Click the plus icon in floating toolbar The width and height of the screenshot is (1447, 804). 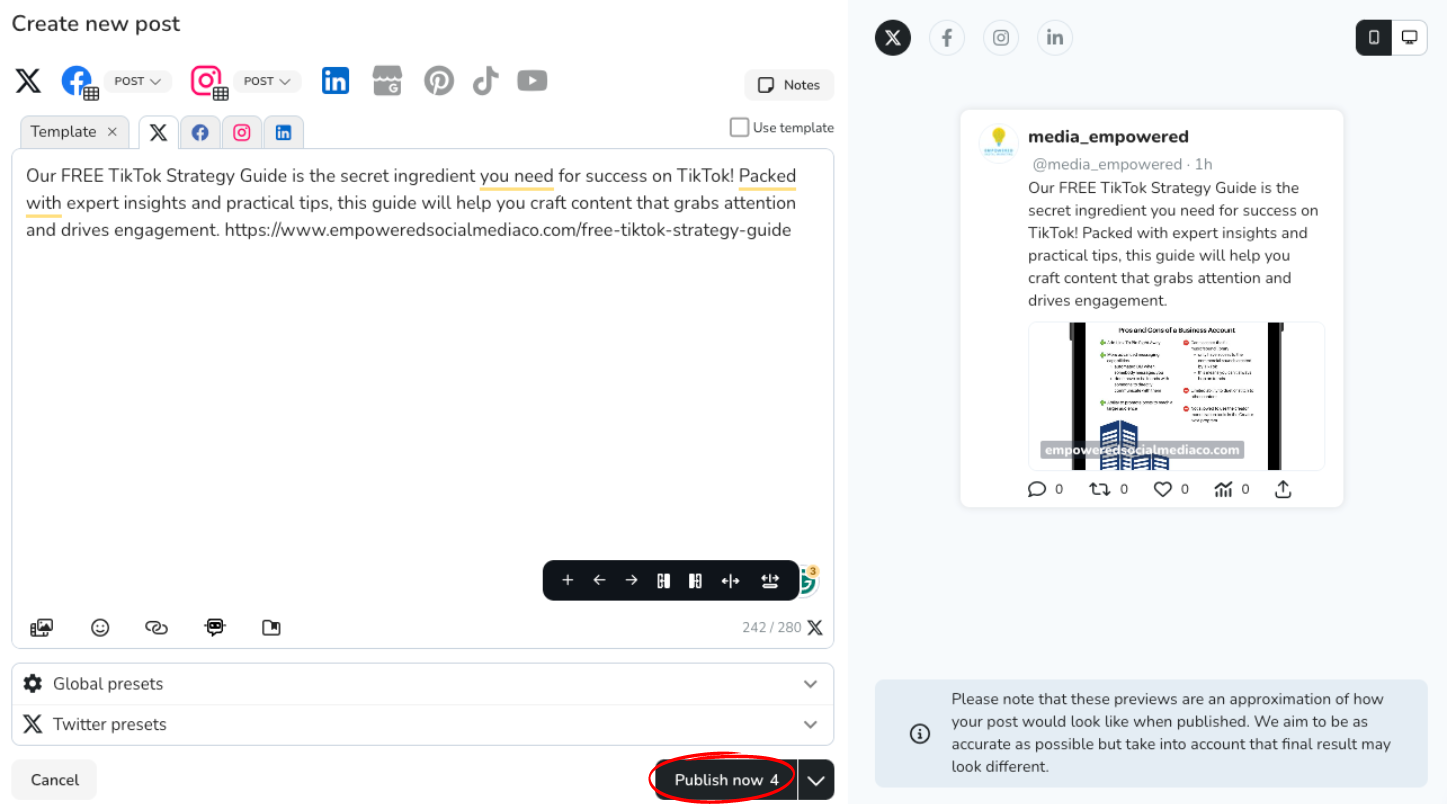coord(567,580)
